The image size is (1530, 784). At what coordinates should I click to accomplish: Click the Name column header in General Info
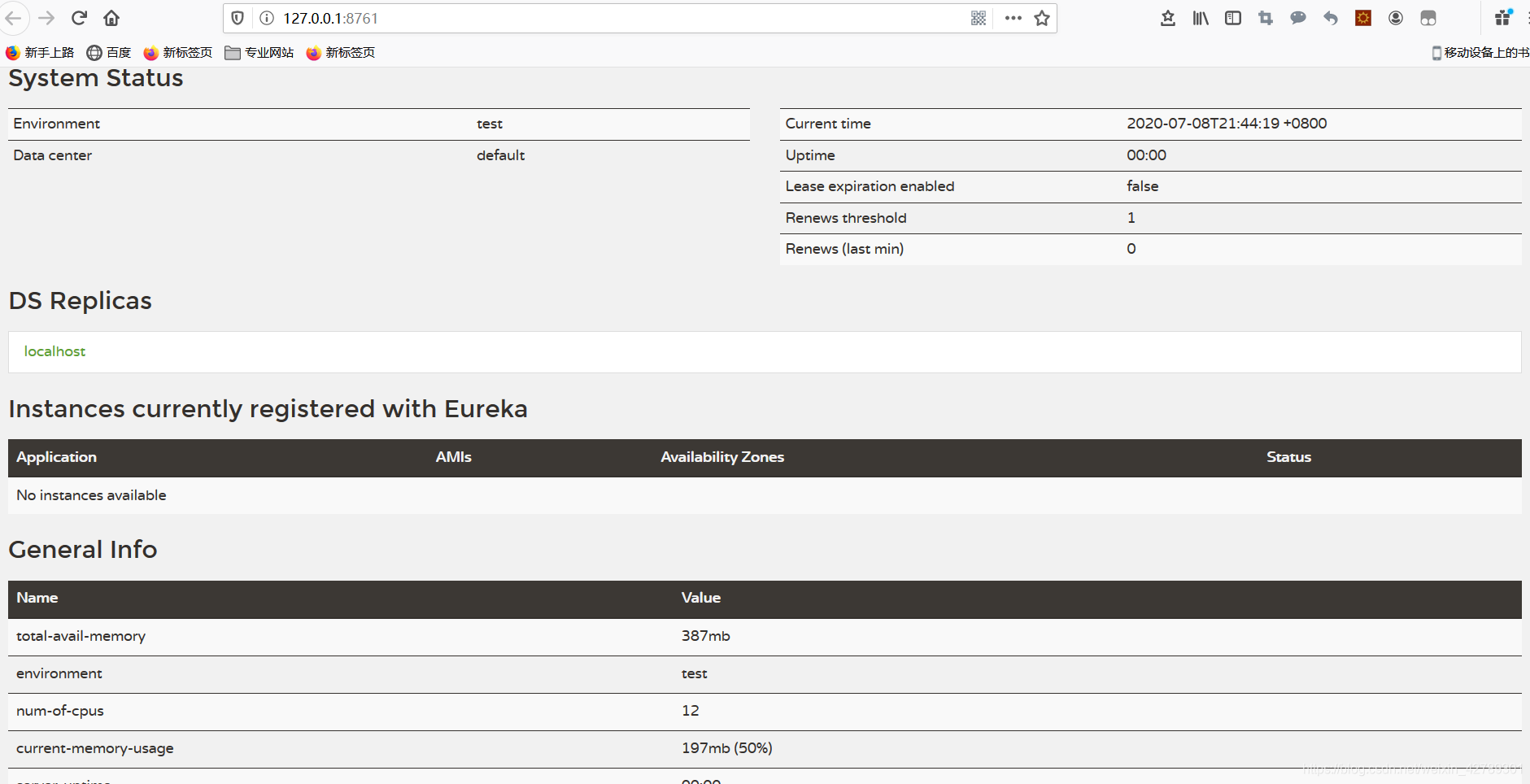click(x=37, y=598)
